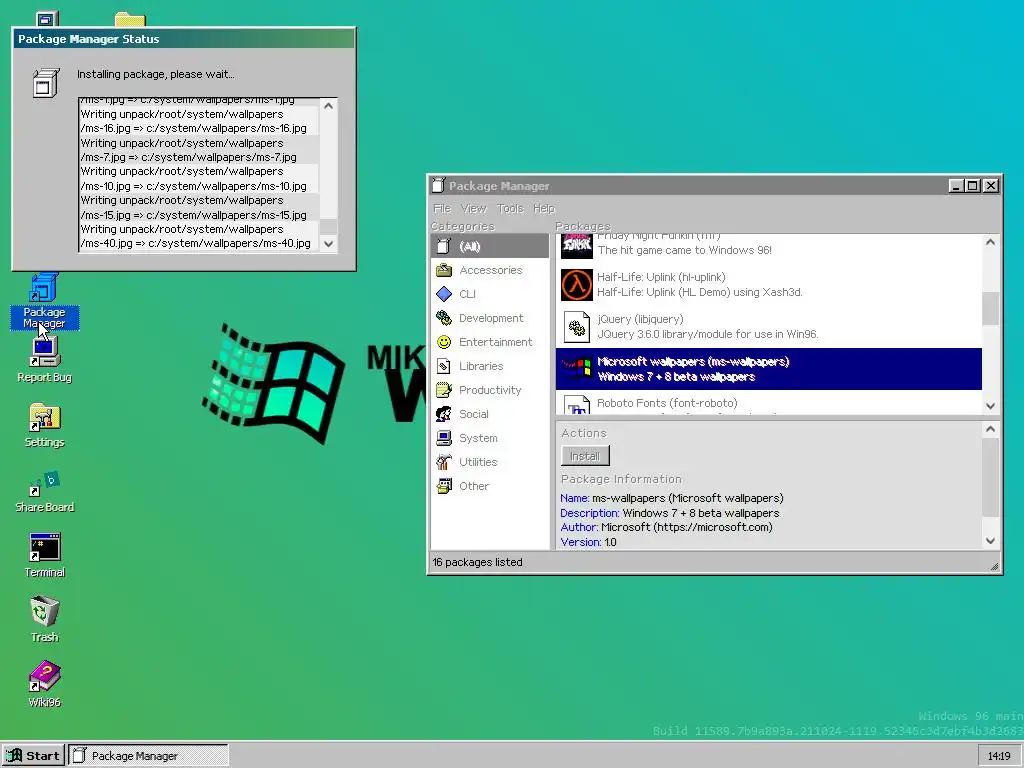Click the Other category icon

(x=444, y=486)
